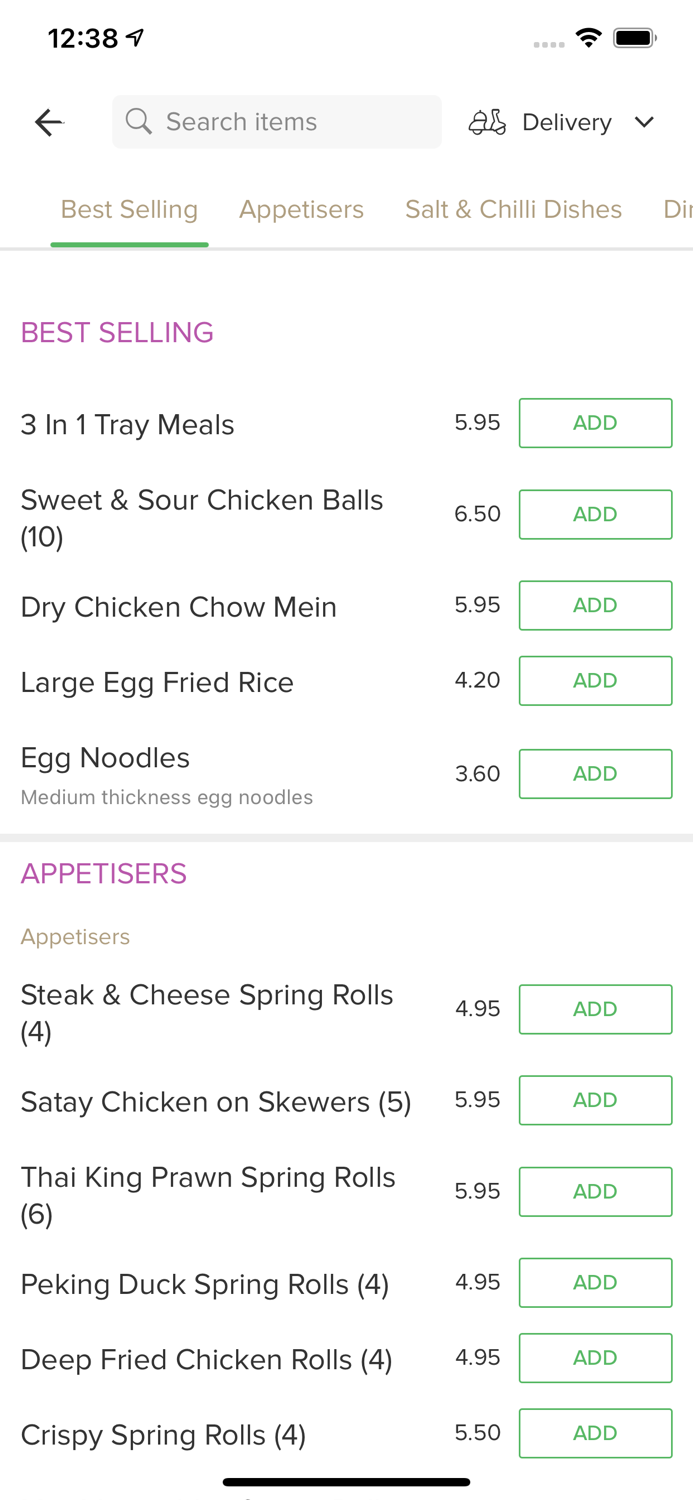Tap the location arrow next to the clock

[134, 35]
